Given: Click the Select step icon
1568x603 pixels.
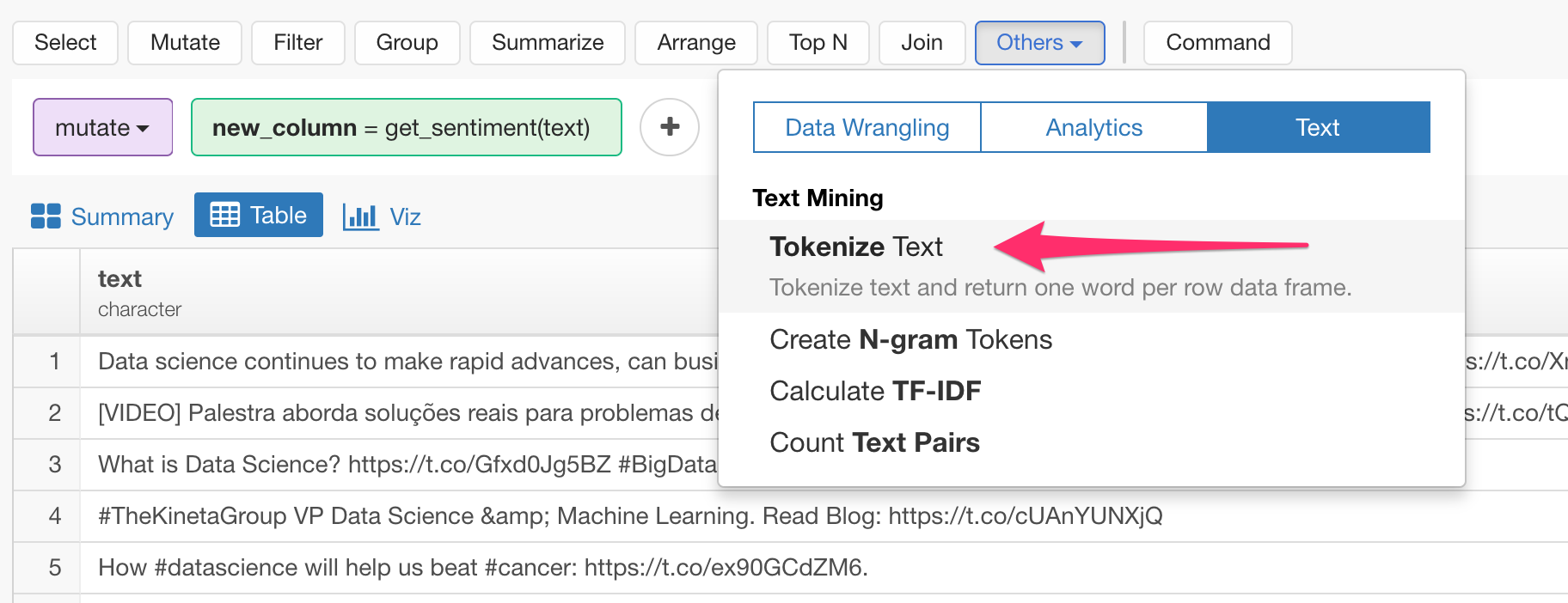Looking at the screenshot, I should pyautogui.click(x=64, y=42).
